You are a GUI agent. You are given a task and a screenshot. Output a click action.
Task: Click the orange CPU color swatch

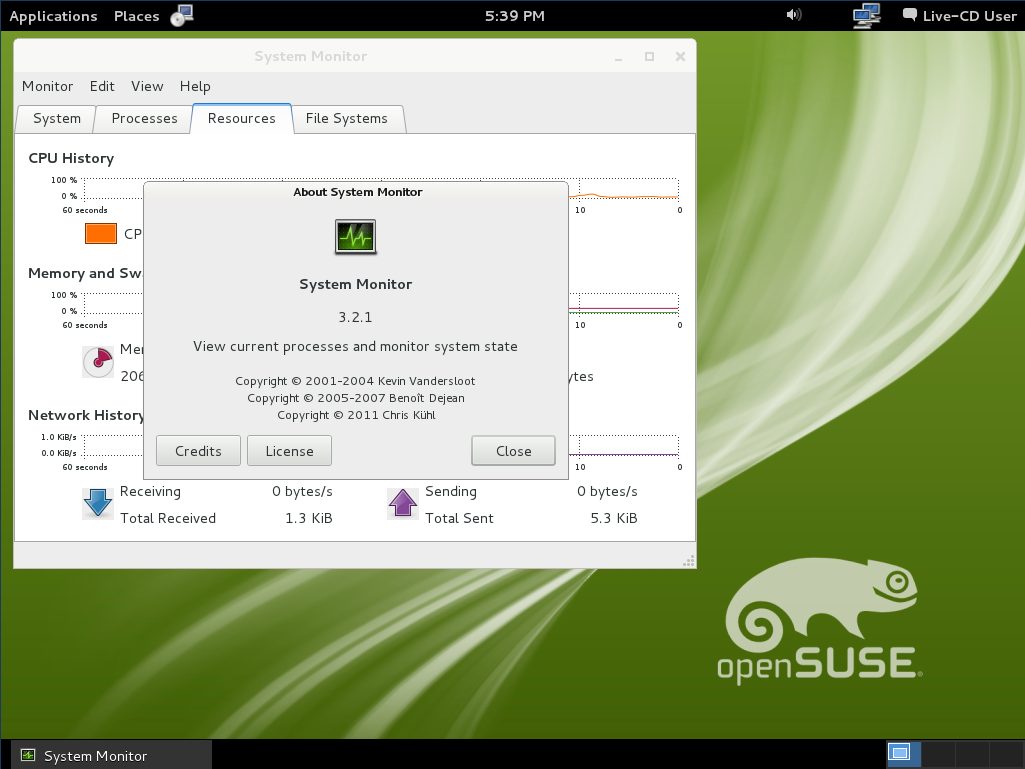pos(101,233)
